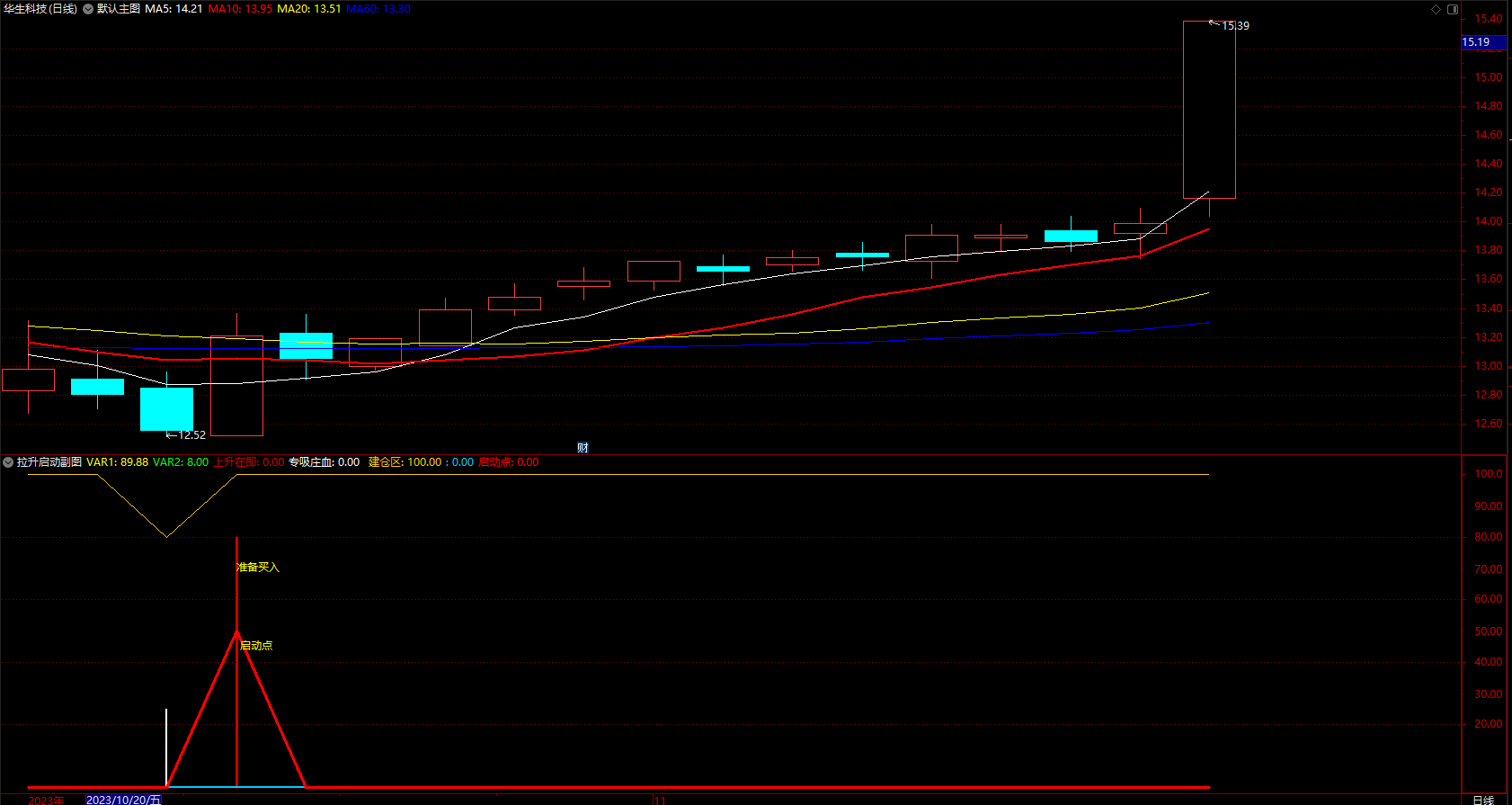This screenshot has width=1512, height=805.
Task: Click the 专吸庄血: 0.00 value
Action: (324, 462)
